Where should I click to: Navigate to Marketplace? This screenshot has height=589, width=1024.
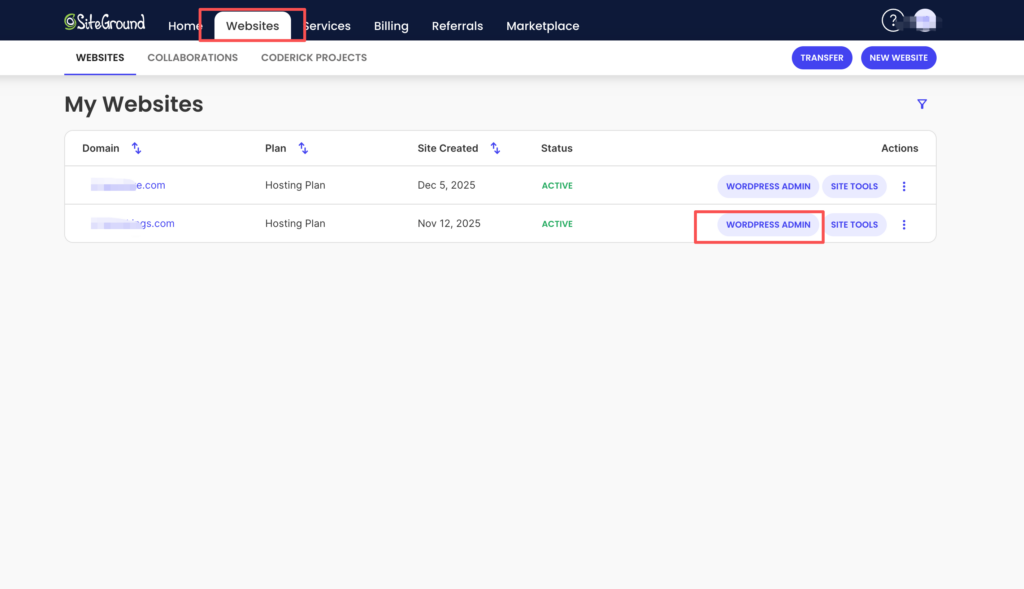pos(542,26)
